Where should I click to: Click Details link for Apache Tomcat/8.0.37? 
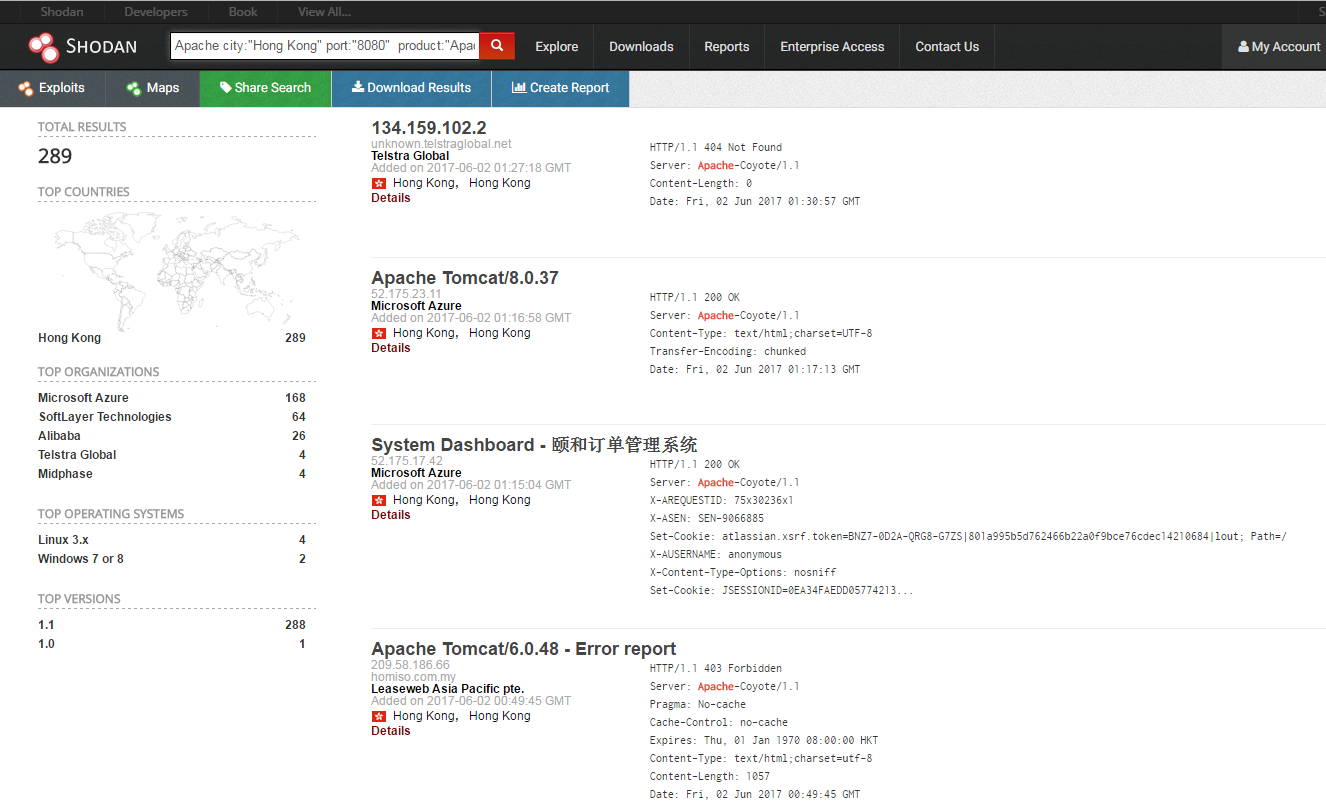[x=391, y=348]
